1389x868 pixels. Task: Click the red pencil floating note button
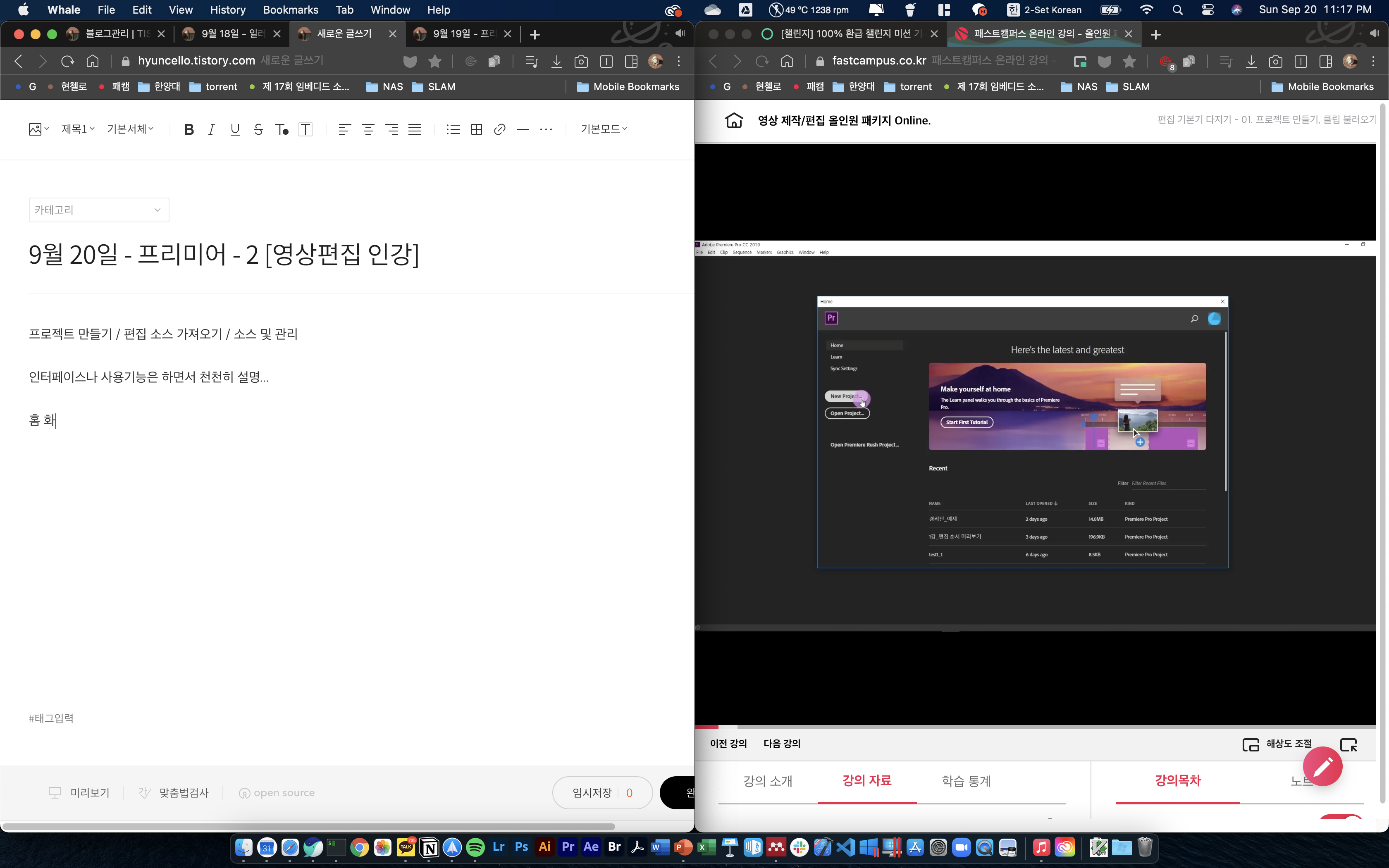coord(1322,766)
